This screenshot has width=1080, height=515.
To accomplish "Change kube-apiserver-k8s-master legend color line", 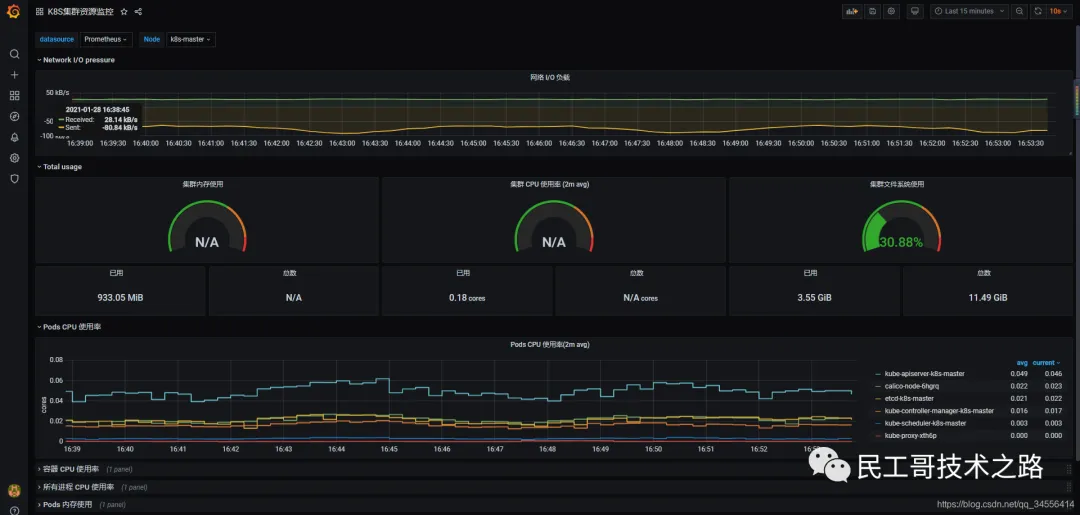I will point(878,374).
